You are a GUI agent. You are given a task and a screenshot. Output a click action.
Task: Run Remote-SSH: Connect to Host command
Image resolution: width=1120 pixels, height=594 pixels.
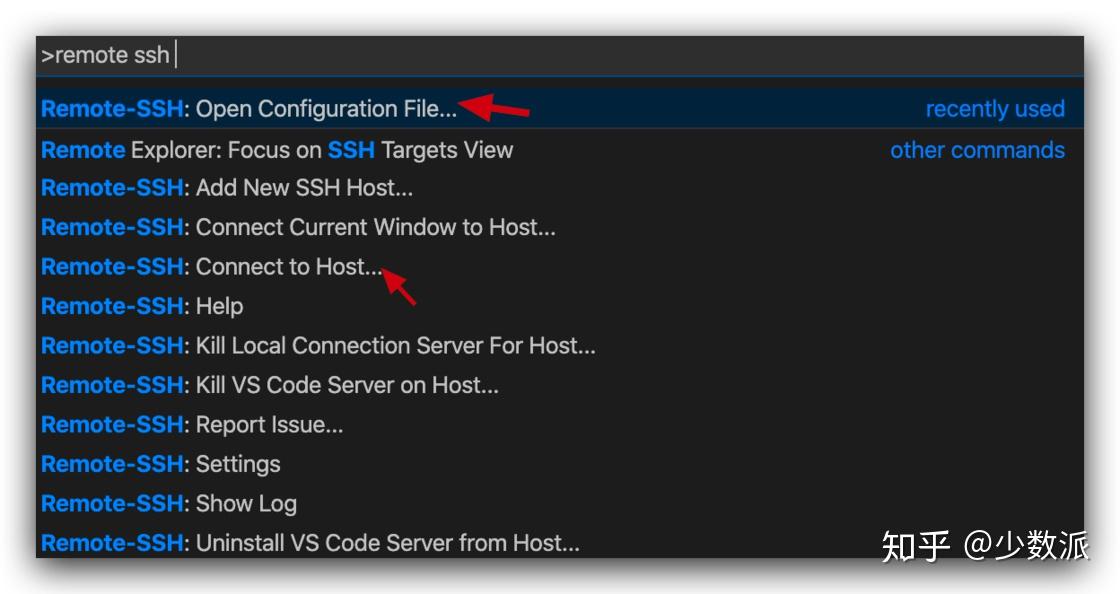click(560, 266)
